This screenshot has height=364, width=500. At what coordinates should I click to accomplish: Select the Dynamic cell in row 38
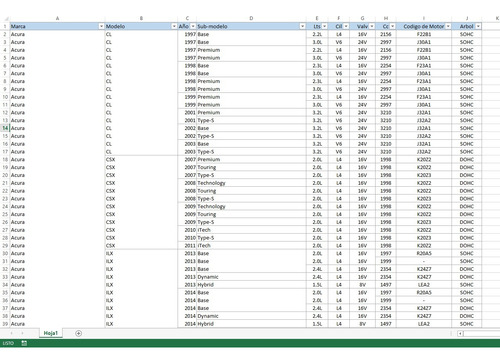[x=251, y=316]
